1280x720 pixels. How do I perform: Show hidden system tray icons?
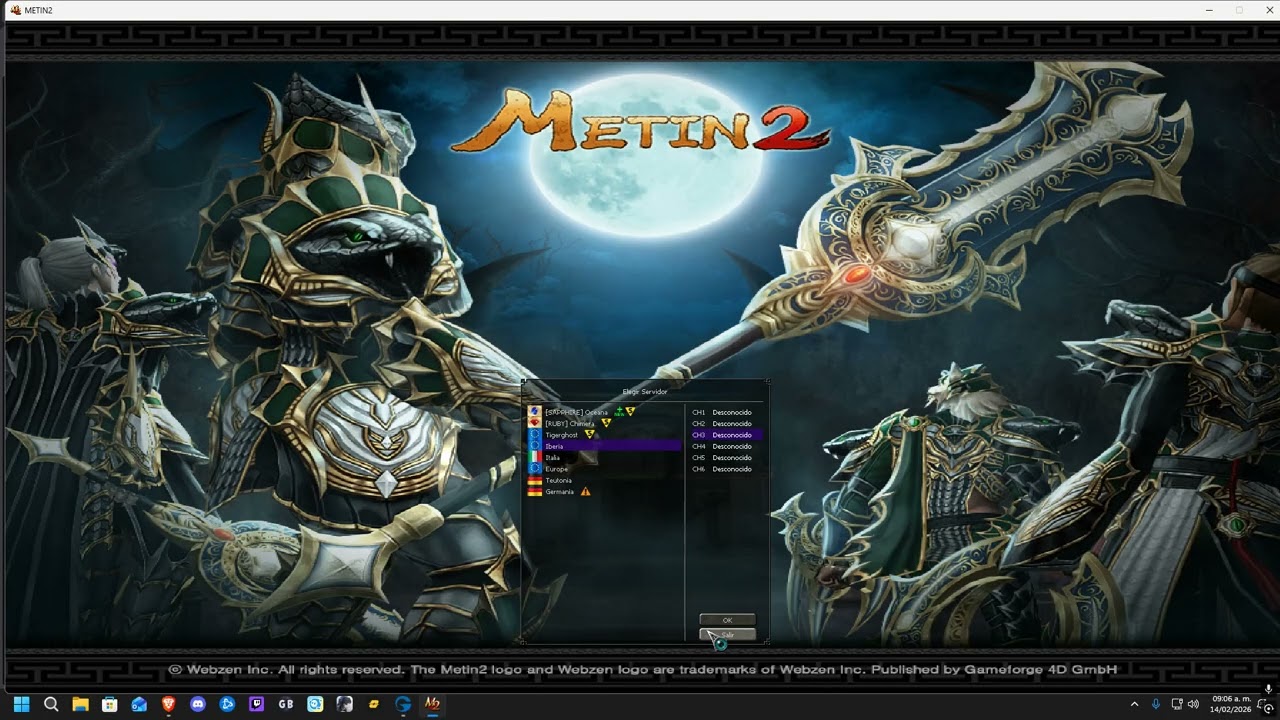point(1134,704)
